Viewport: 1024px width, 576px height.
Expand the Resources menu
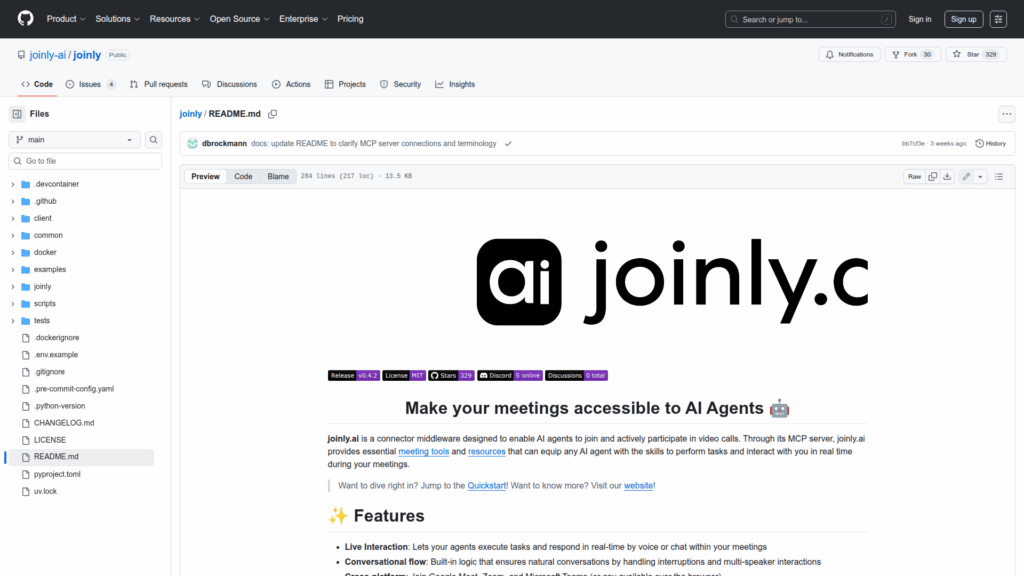[174, 19]
